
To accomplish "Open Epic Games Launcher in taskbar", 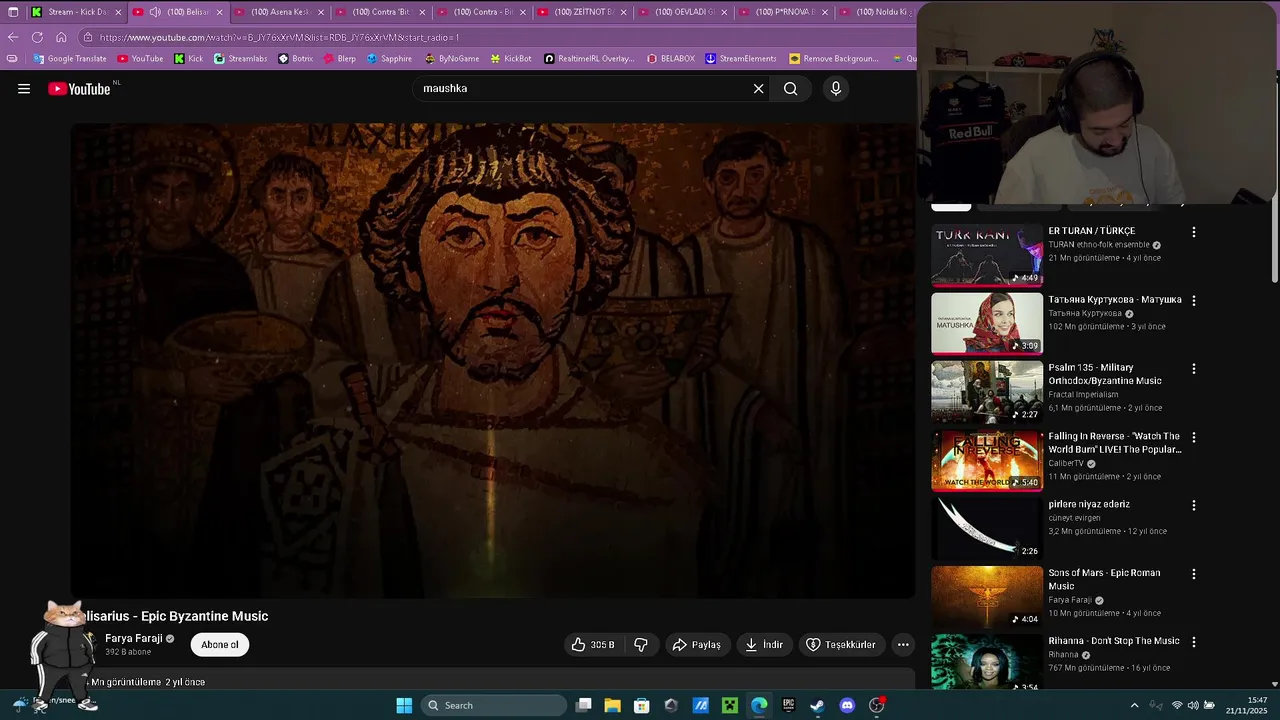I will pos(789,705).
